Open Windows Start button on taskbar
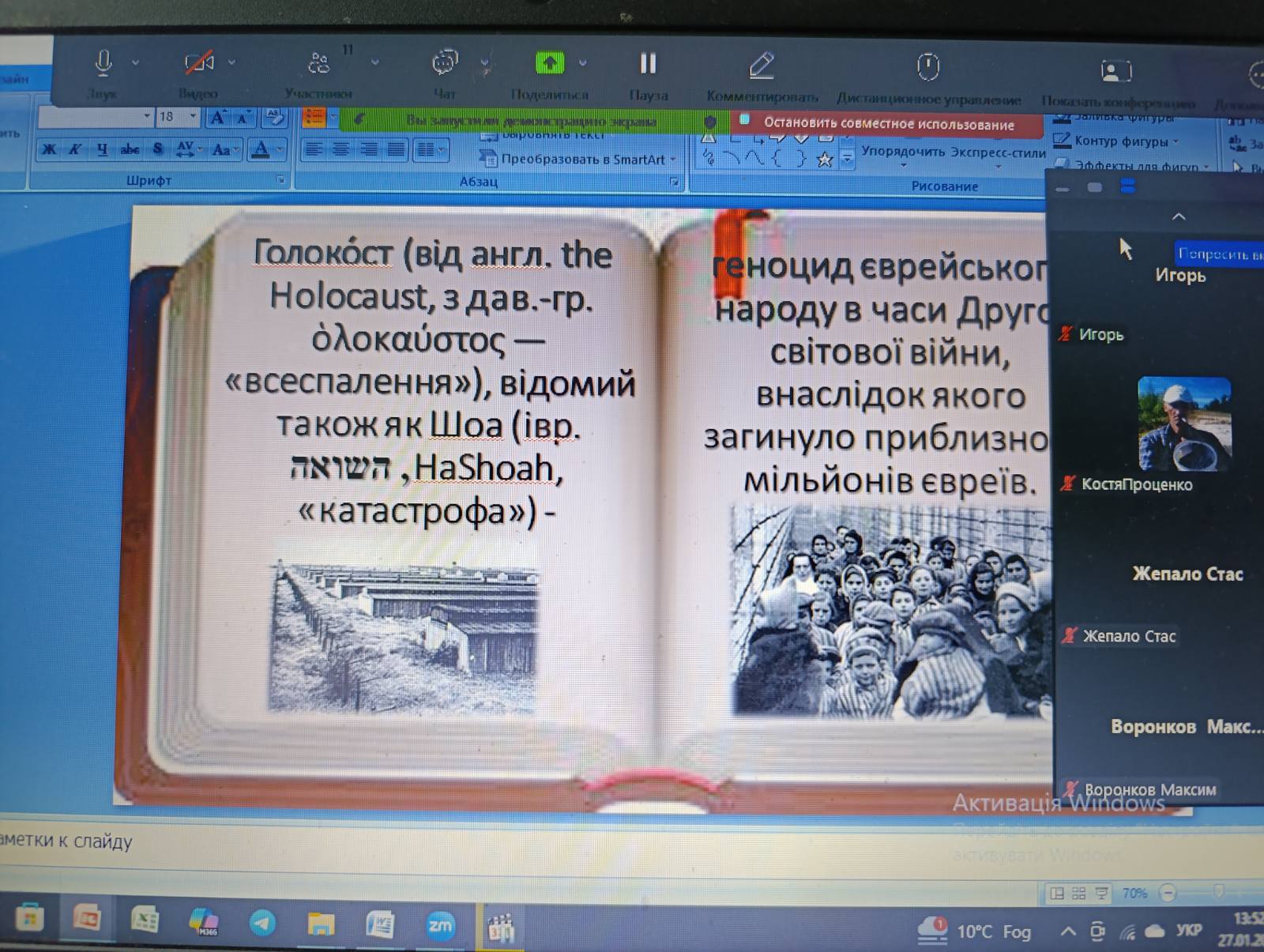 (x=29, y=918)
